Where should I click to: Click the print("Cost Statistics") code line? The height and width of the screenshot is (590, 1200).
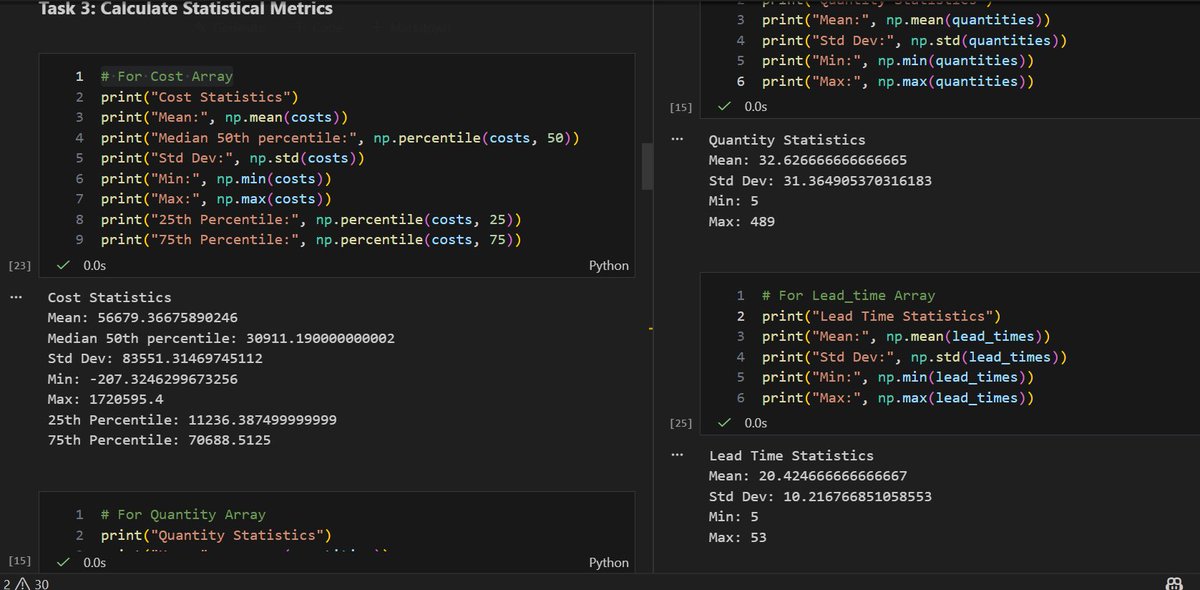click(199, 97)
